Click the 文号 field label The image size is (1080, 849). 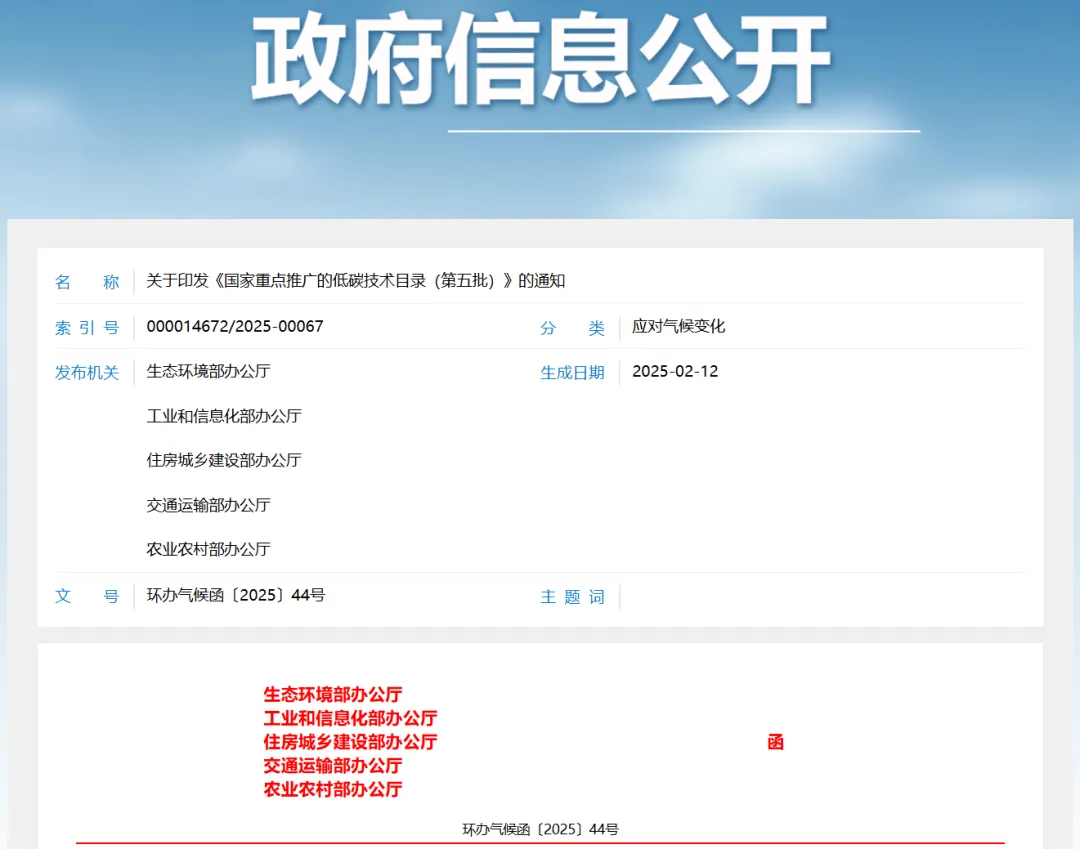[87, 597]
